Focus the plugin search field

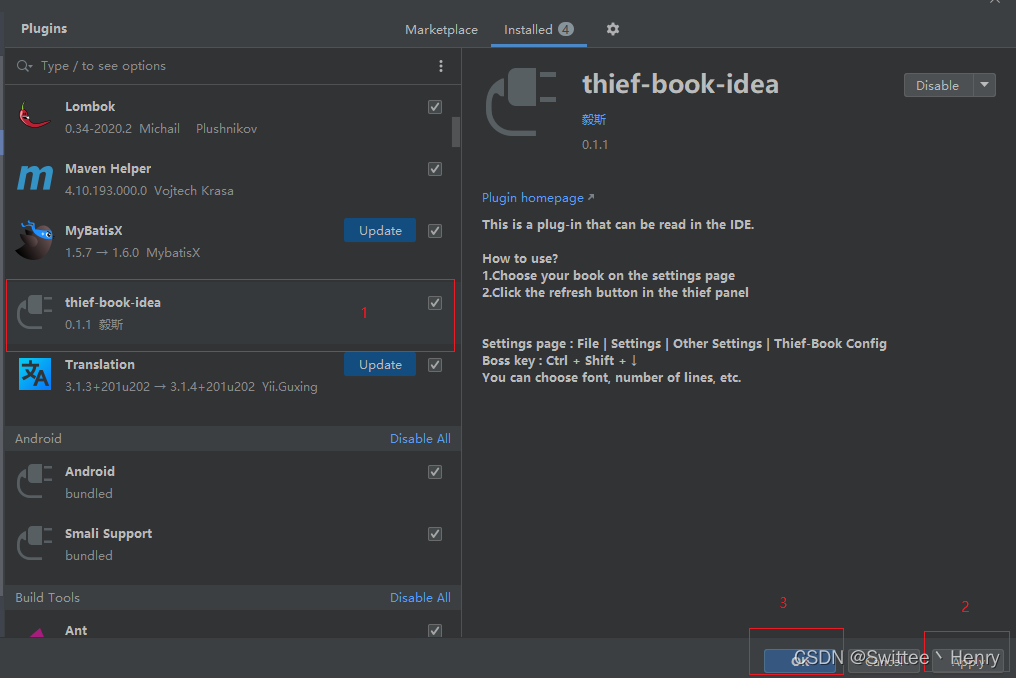click(233, 65)
